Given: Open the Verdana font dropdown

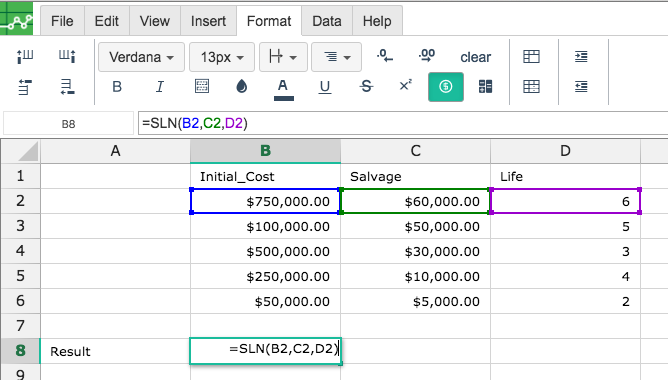Looking at the screenshot, I should coord(141,57).
